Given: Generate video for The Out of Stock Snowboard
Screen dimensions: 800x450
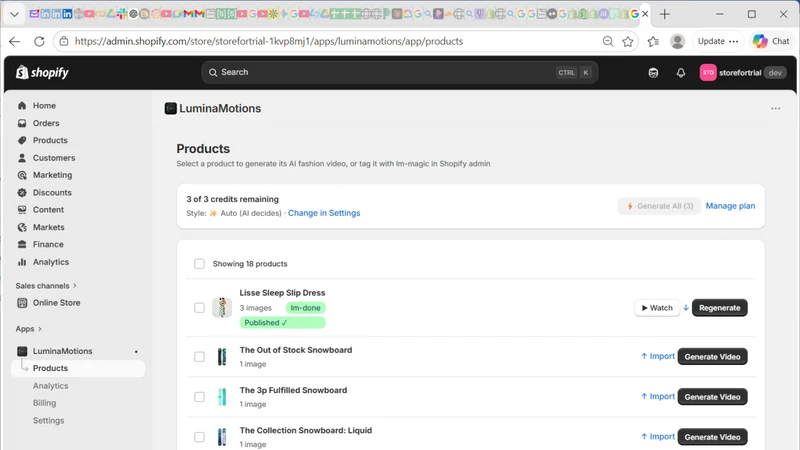Looking at the screenshot, I should [x=712, y=357].
